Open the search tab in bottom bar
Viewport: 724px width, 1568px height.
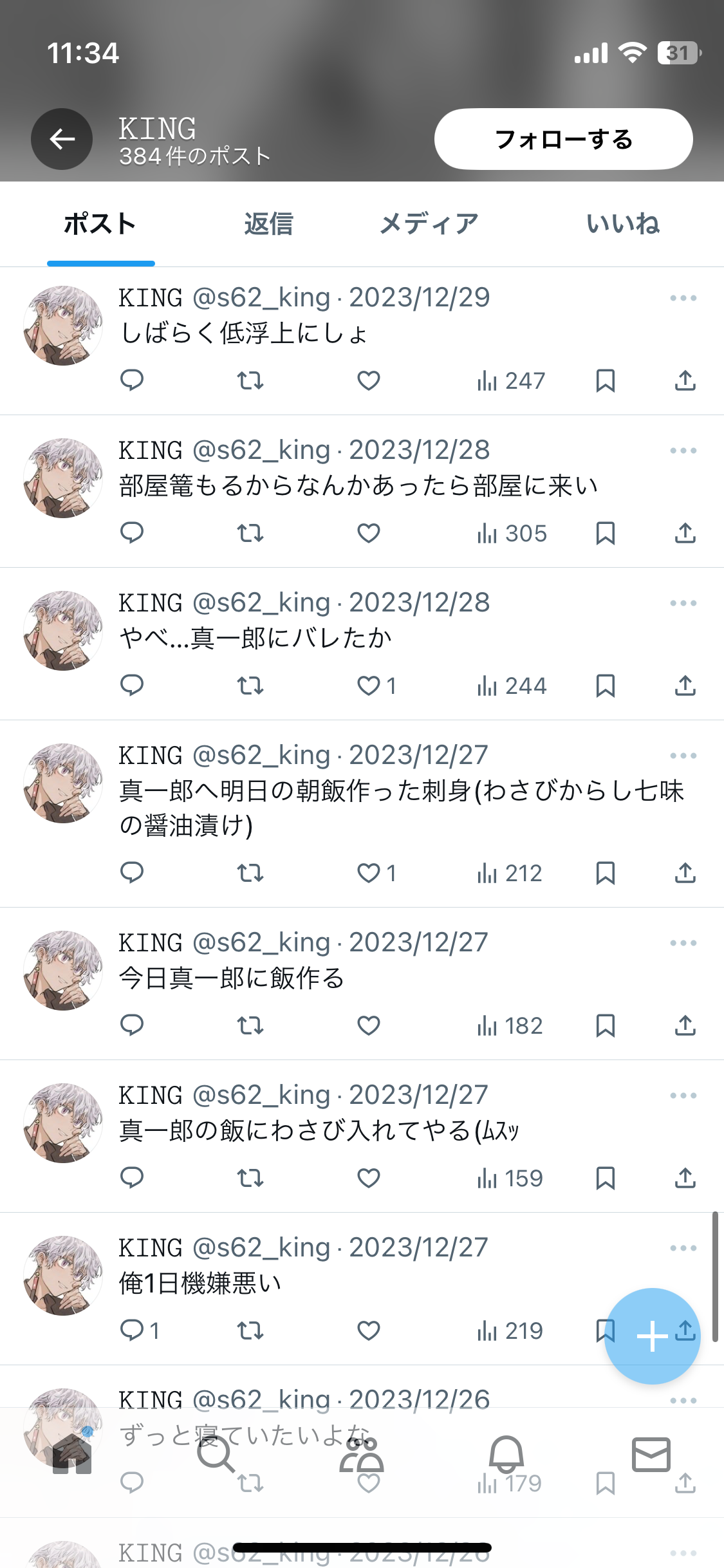point(216,1455)
